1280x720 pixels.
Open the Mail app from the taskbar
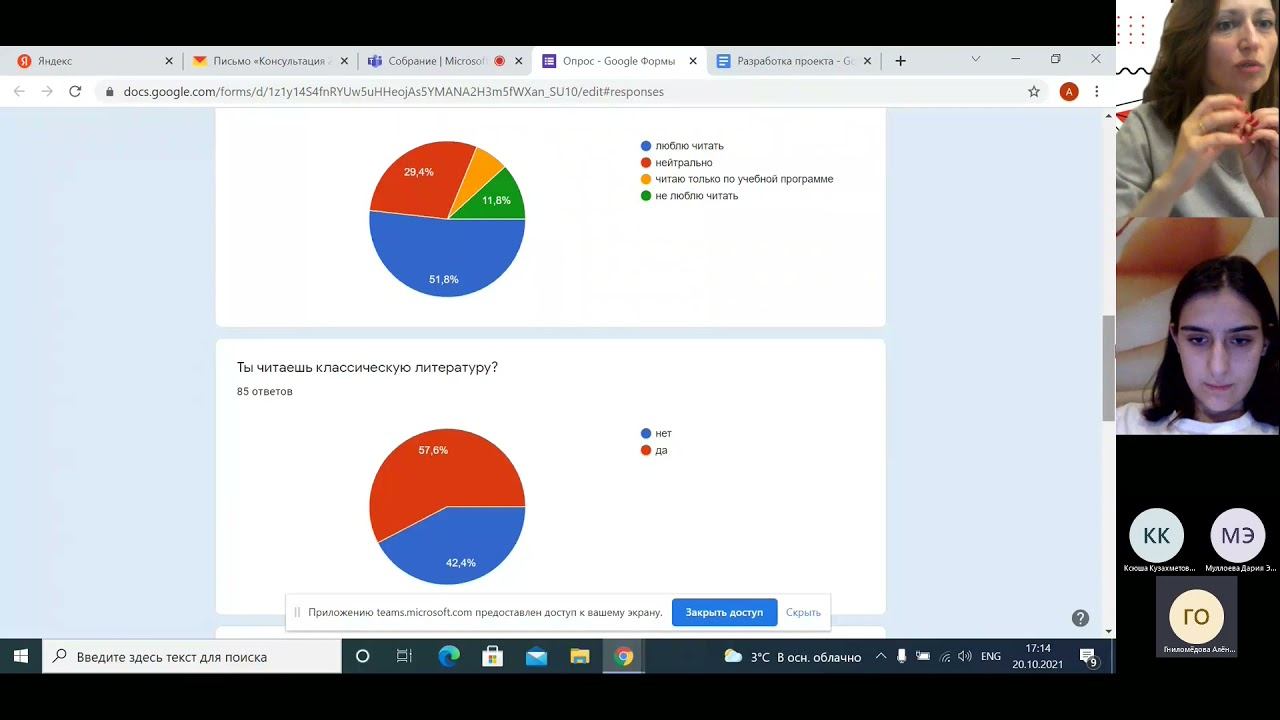point(536,657)
